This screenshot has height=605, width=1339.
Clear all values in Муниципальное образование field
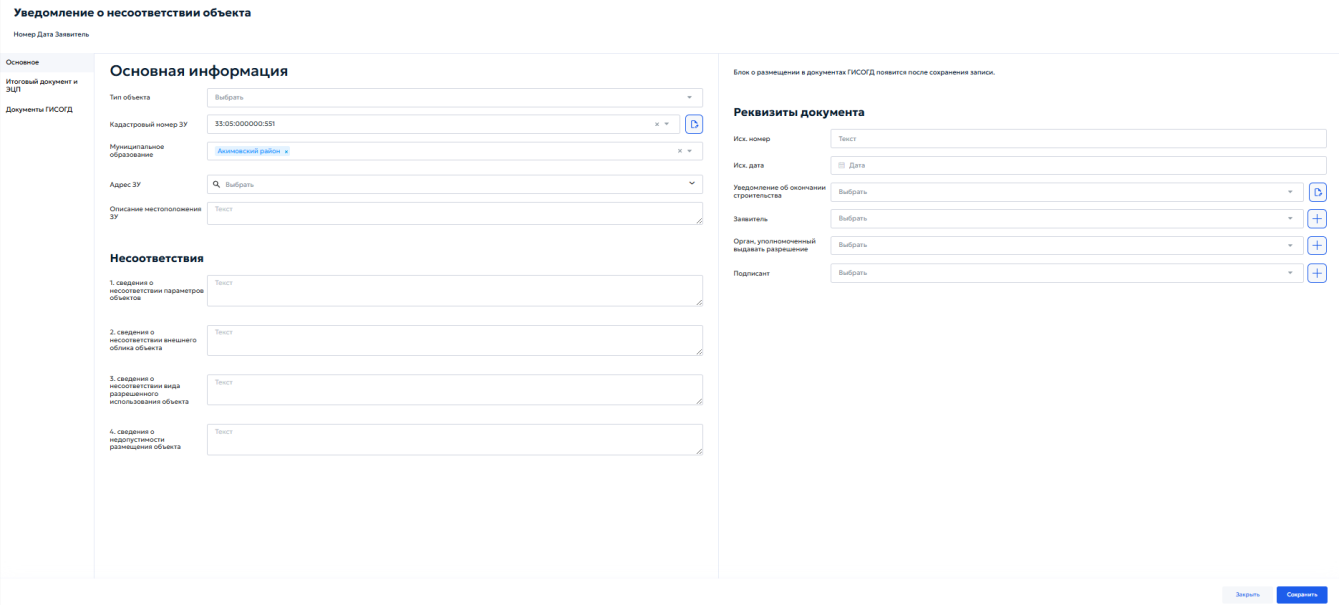pos(680,151)
